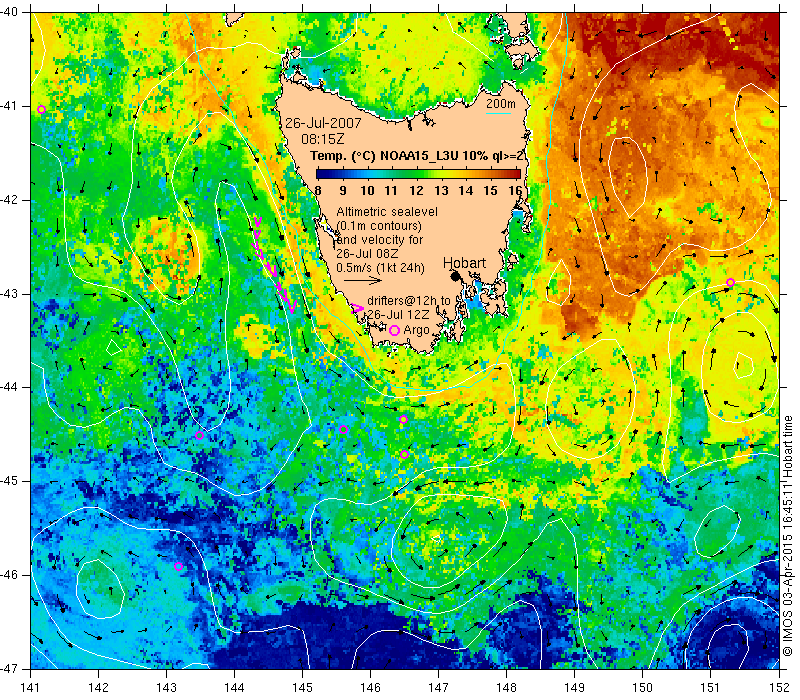Click the Argo legend magenta circle
Viewport: 800px width, 700px height.
click(394, 330)
